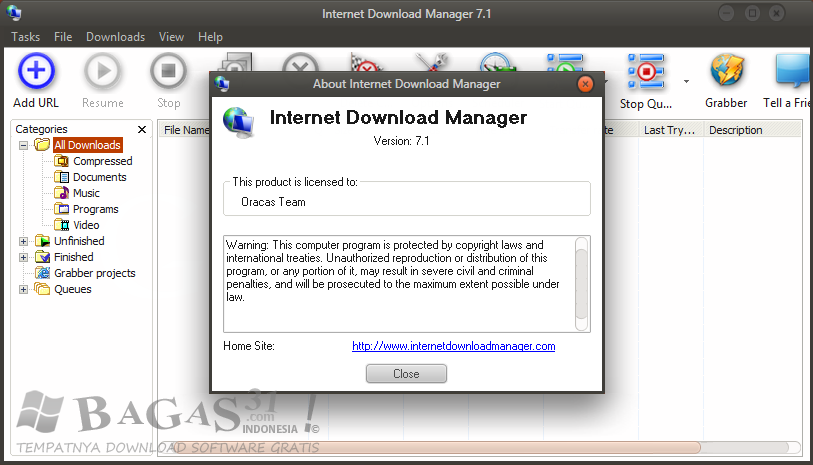Select the Finished category
This screenshot has height=465, width=813.
74,257
